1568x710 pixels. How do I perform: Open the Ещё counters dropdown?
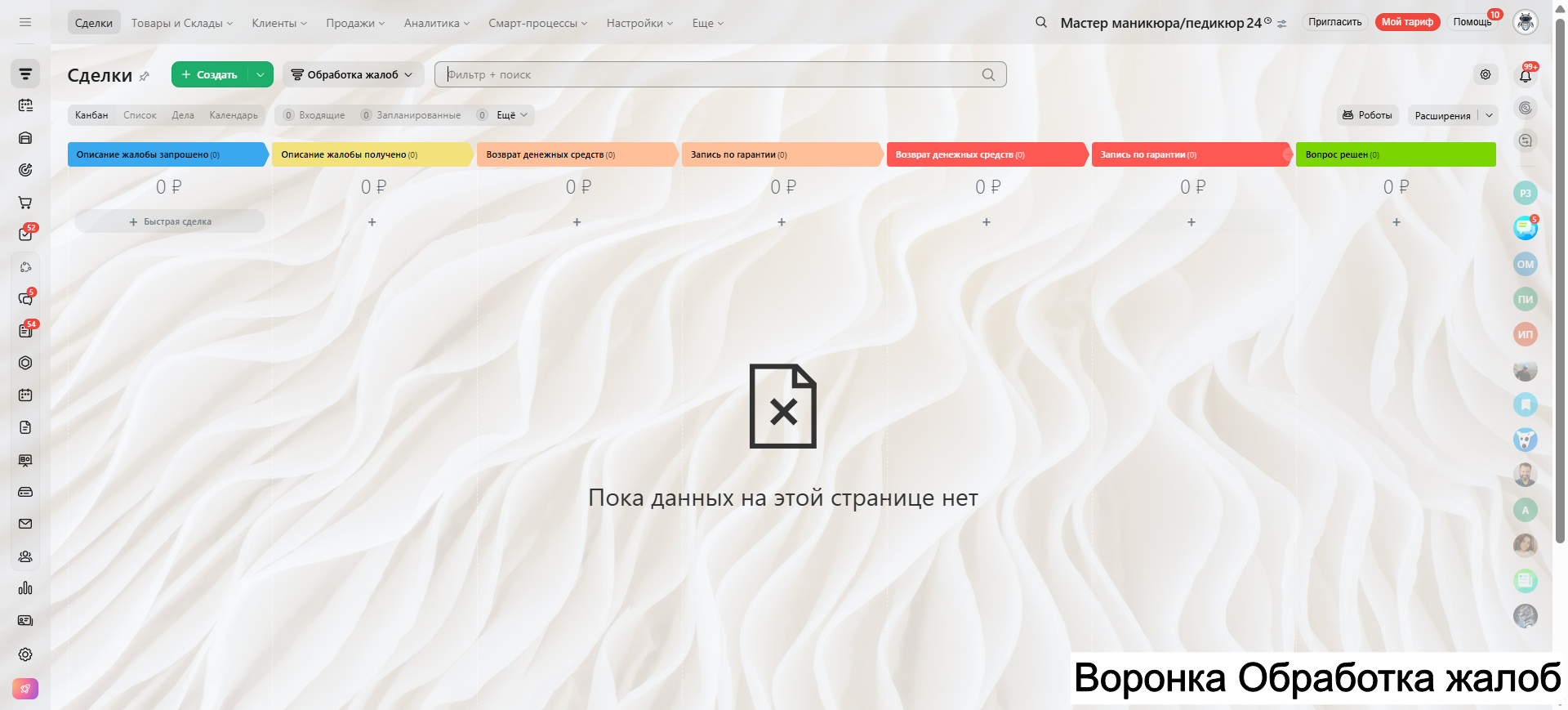click(512, 115)
